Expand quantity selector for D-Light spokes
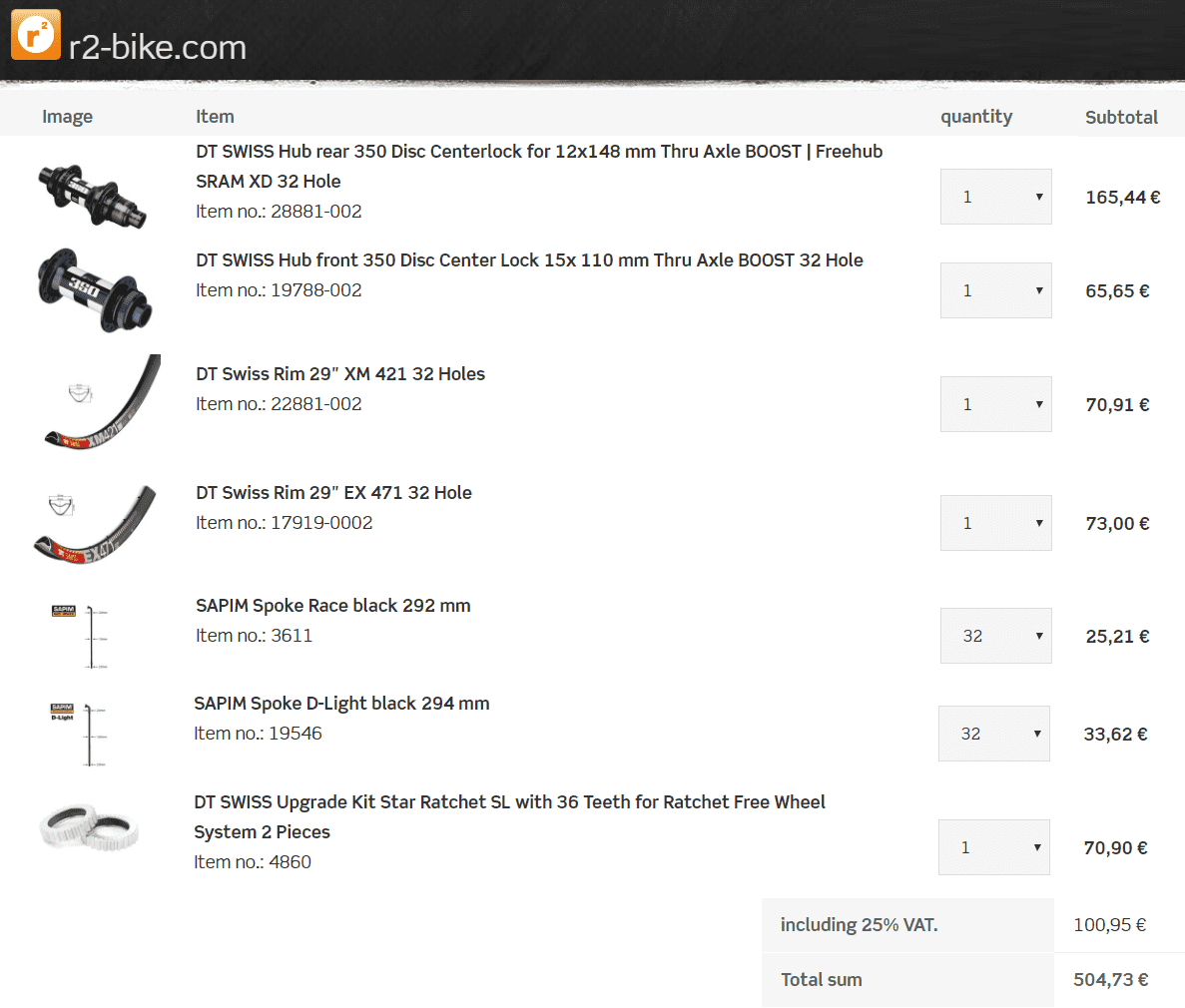 [993, 734]
